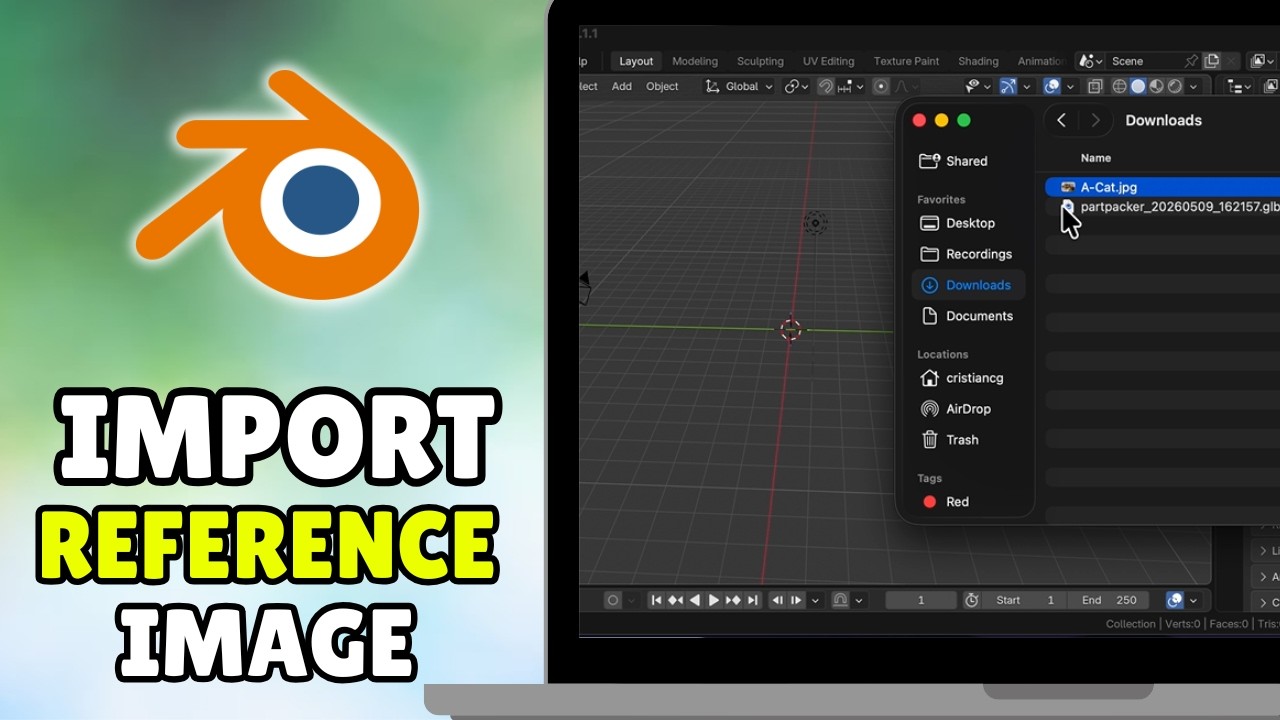Image resolution: width=1280 pixels, height=720 pixels.
Task: Open the Global transform orientation dropdown
Action: pyautogui.click(x=740, y=86)
